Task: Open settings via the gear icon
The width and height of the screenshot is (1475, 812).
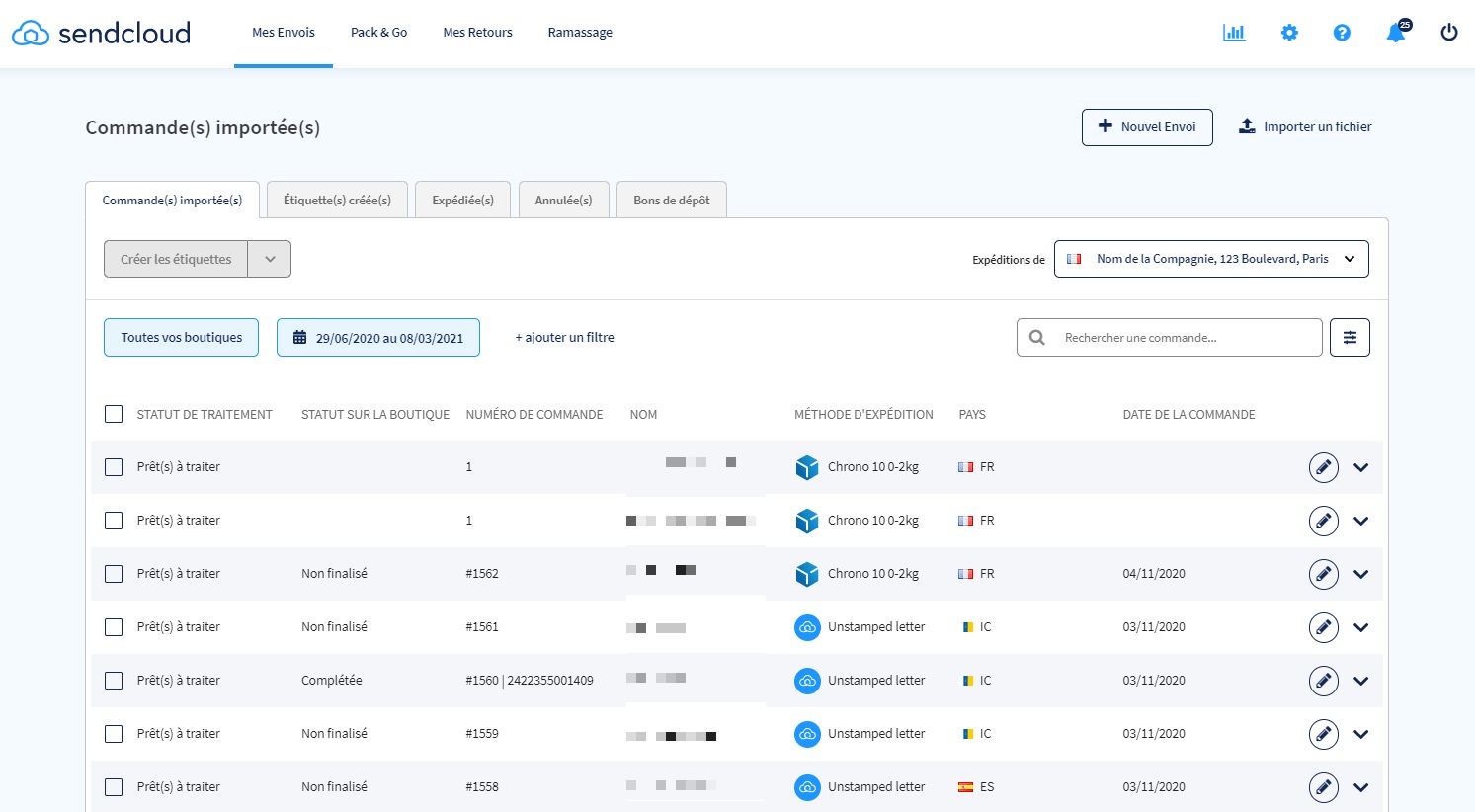Action: coord(1289,33)
